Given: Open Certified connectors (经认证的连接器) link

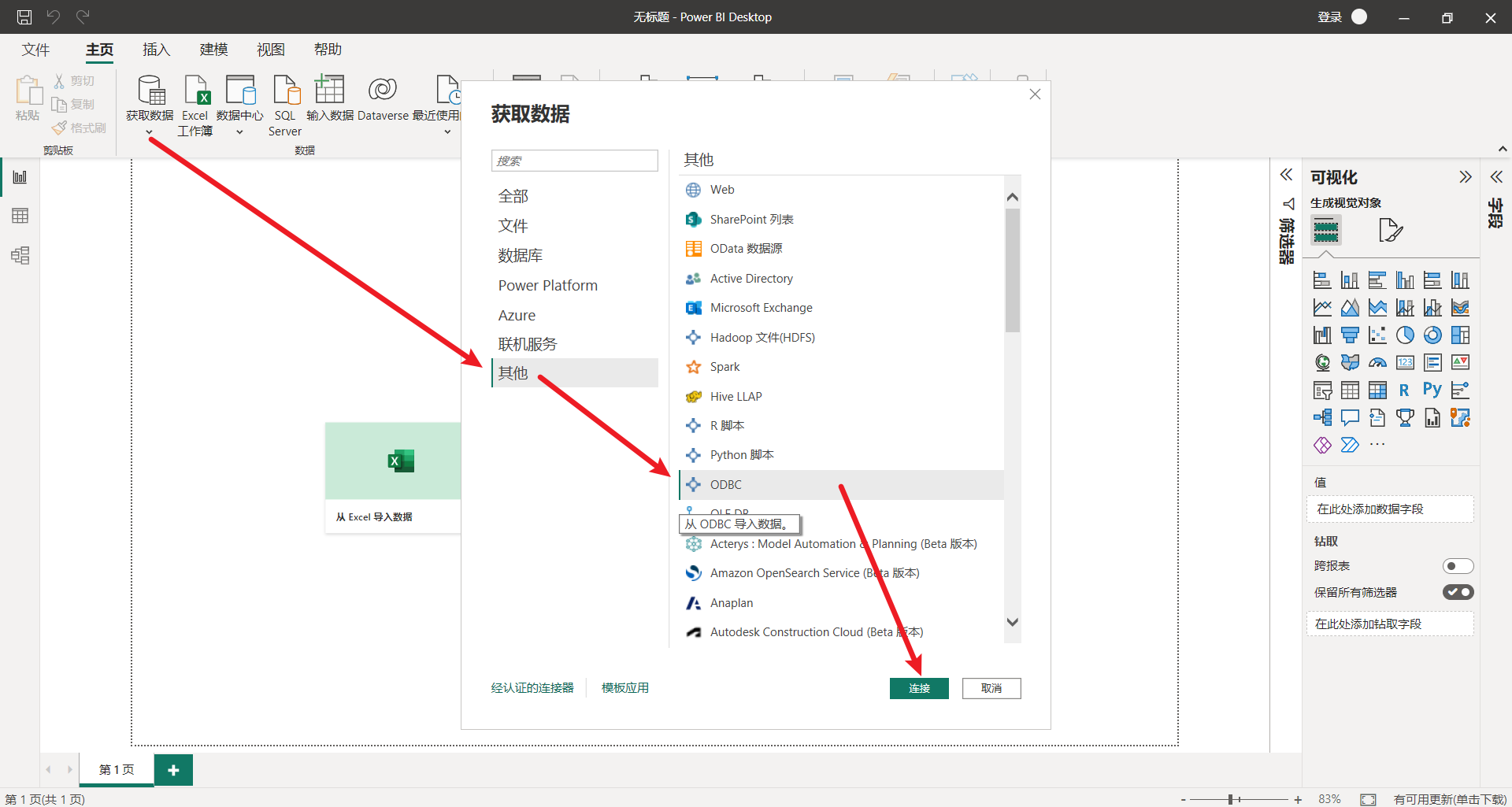Looking at the screenshot, I should (x=532, y=688).
